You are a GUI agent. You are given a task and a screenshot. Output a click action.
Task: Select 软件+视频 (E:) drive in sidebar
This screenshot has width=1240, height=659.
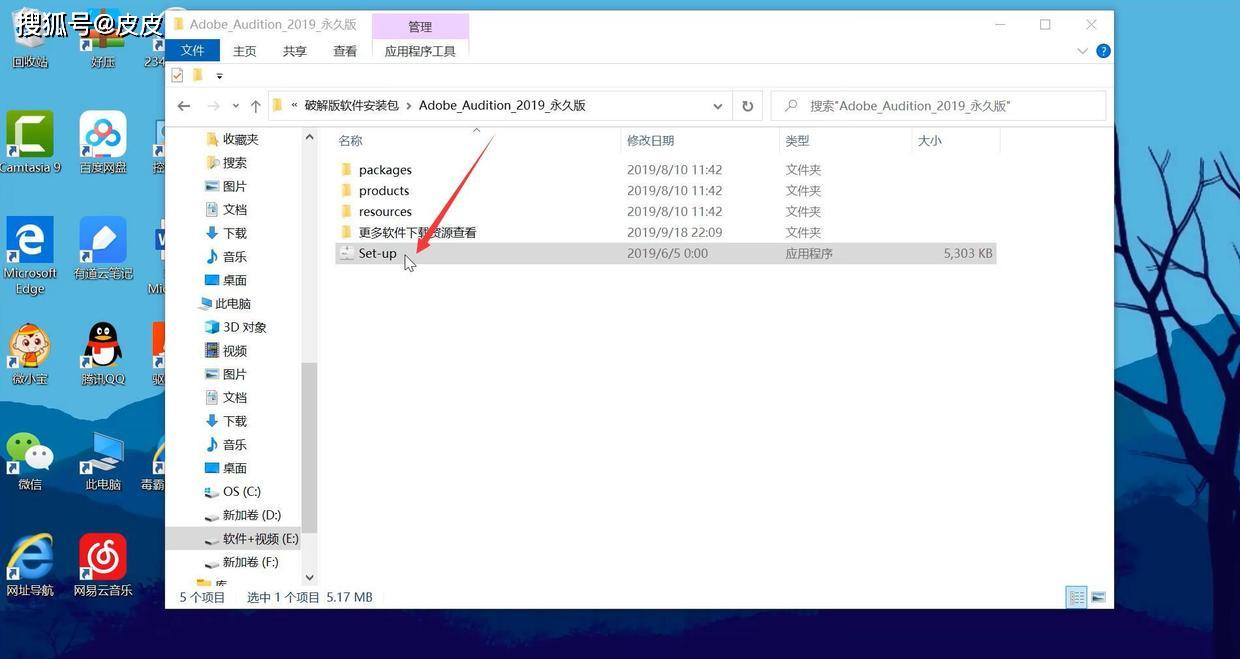(x=259, y=538)
